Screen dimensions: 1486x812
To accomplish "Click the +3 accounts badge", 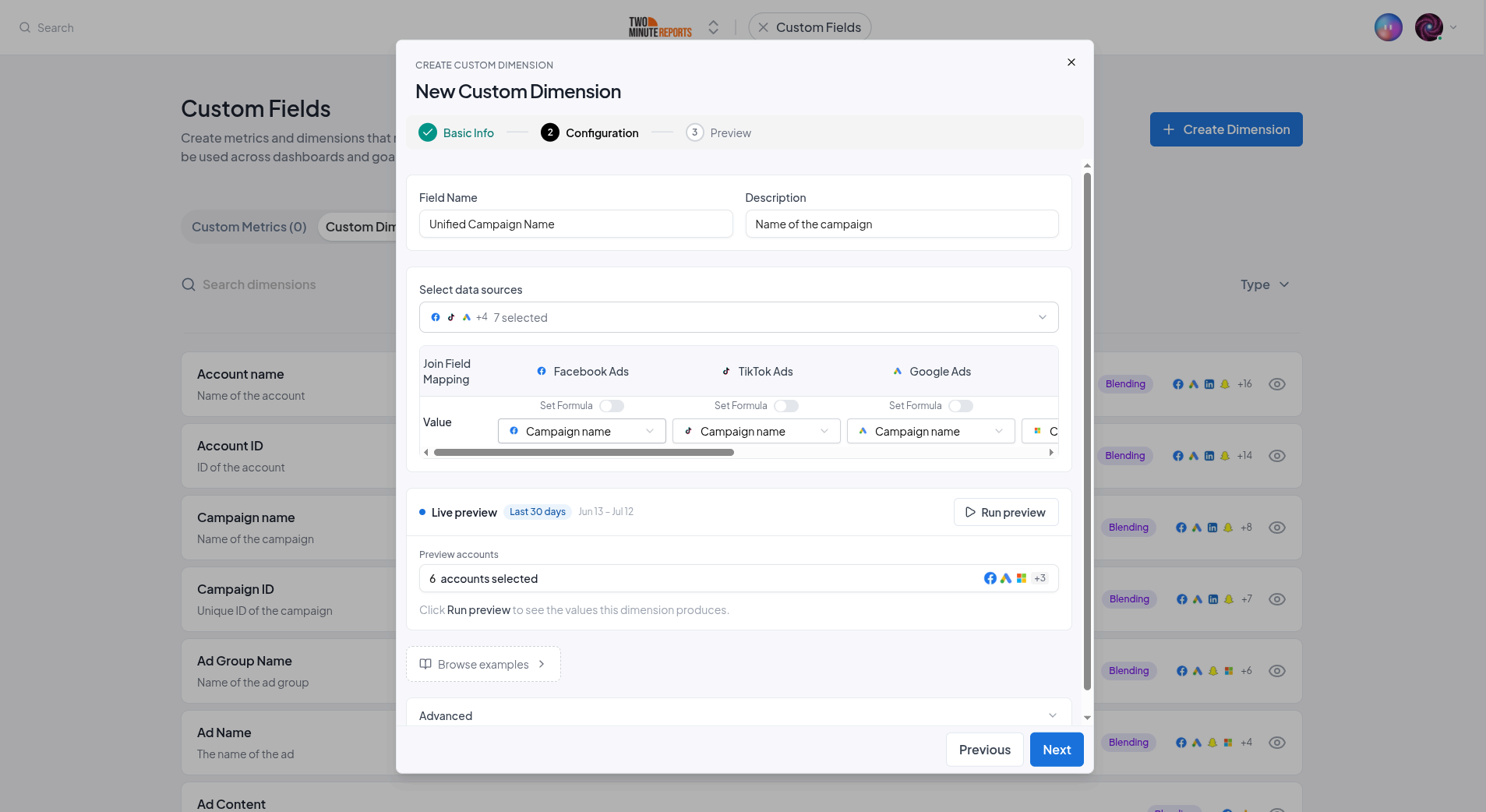I will click(1040, 578).
